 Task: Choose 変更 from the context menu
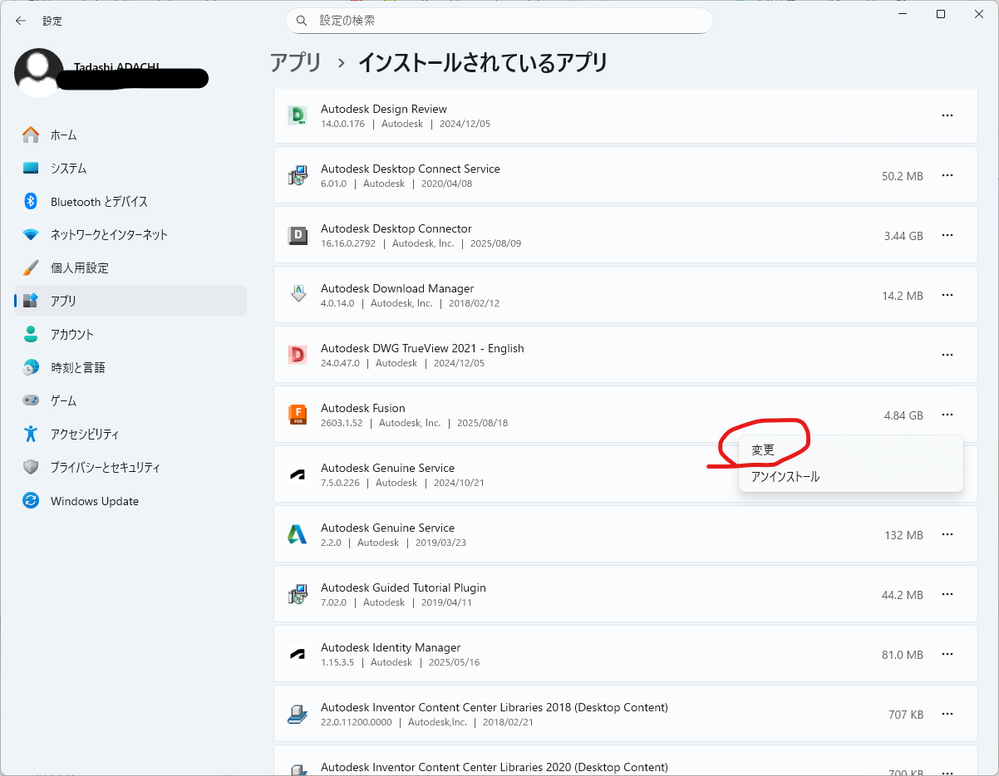[x=851, y=450]
